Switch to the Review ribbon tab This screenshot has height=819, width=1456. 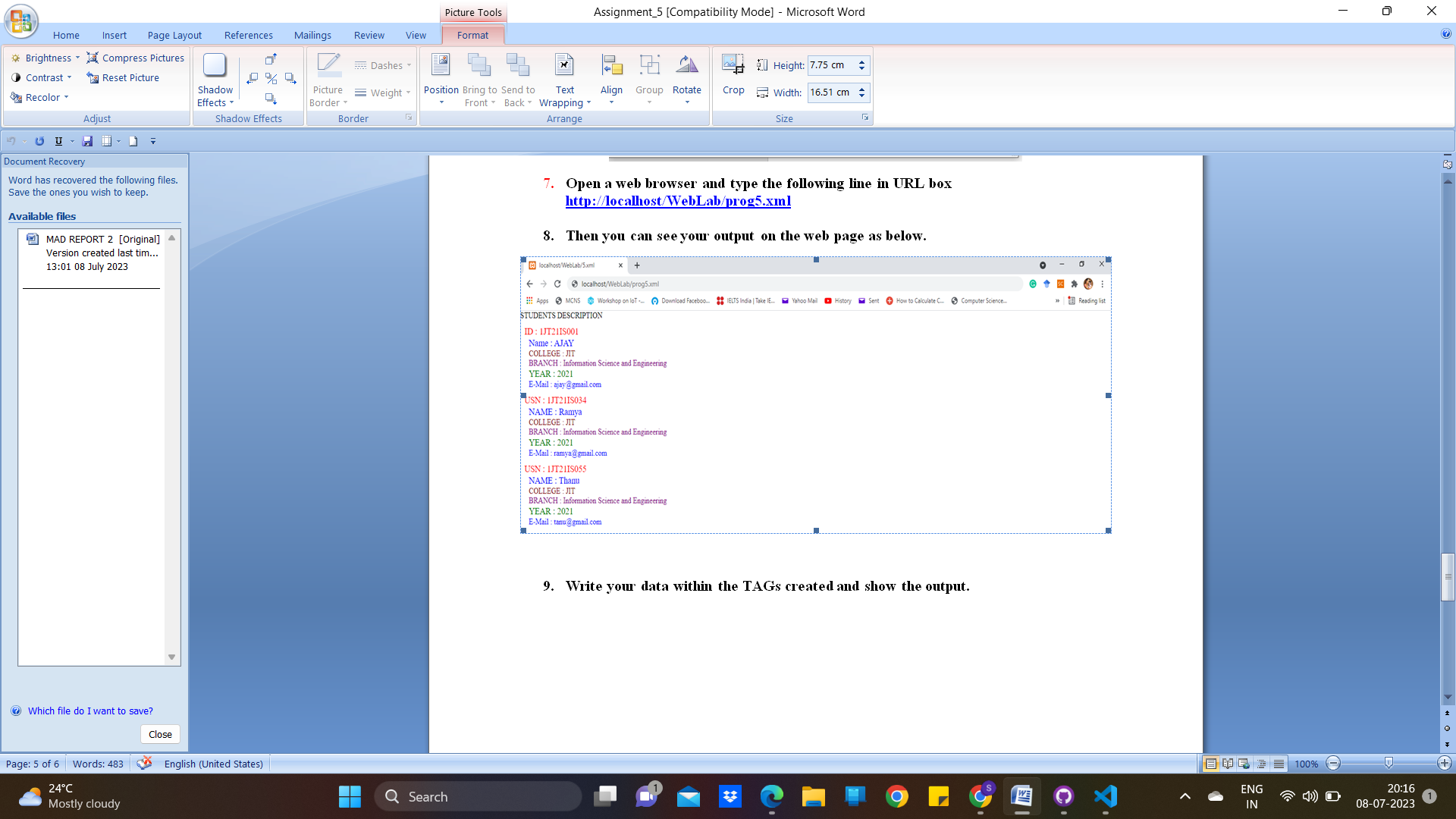click(369, 35)
